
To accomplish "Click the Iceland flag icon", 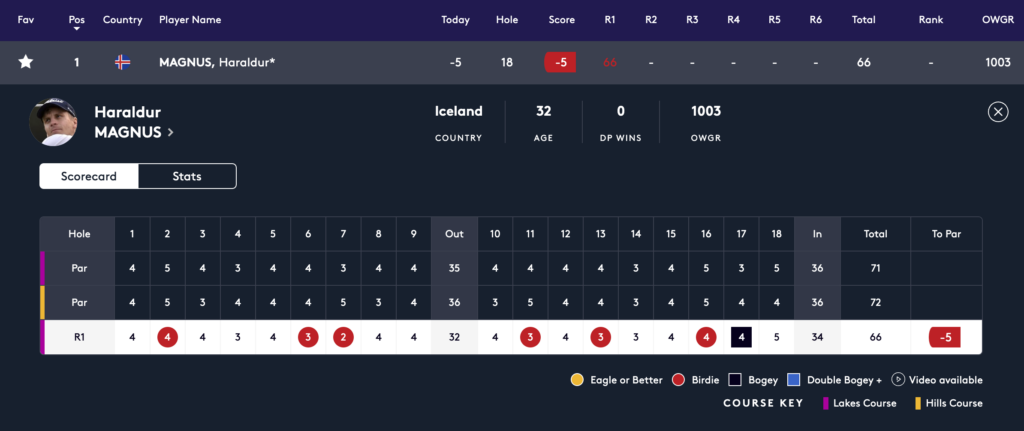I will (122, 62).
